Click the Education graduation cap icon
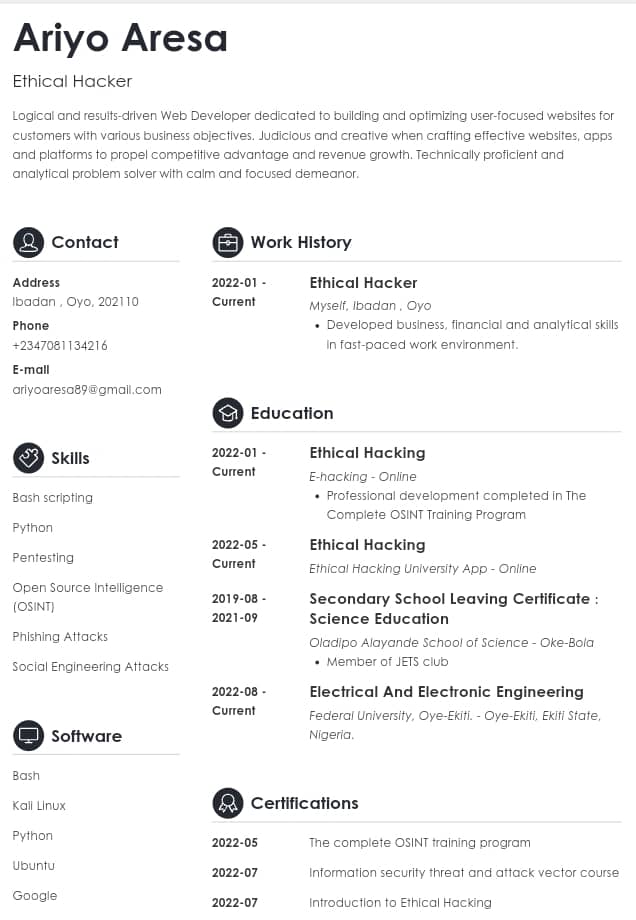636x920 pixels. click(x=228, y=413)
